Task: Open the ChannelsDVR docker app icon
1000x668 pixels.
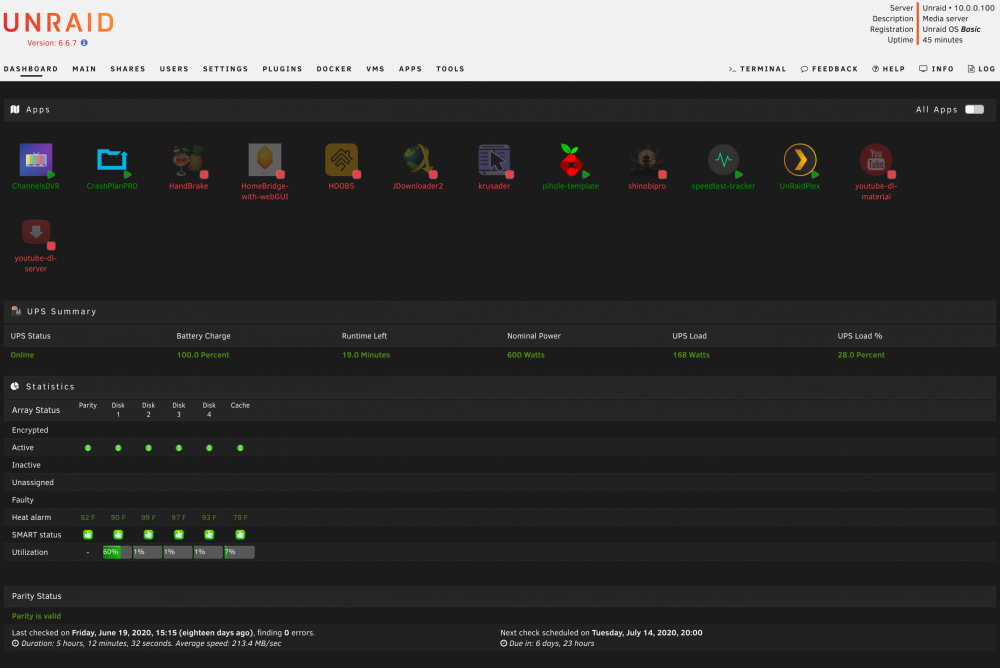Action: [x=36, y=160]
